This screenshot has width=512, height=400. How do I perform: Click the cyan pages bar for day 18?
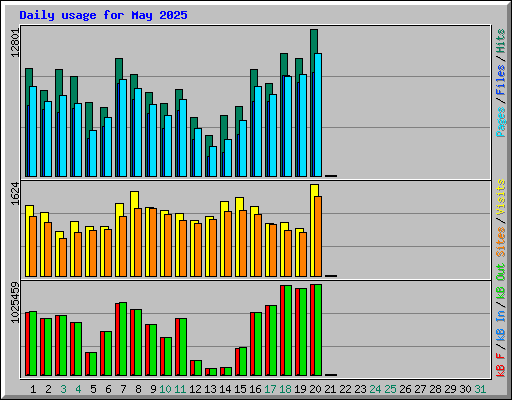[288, 127]
